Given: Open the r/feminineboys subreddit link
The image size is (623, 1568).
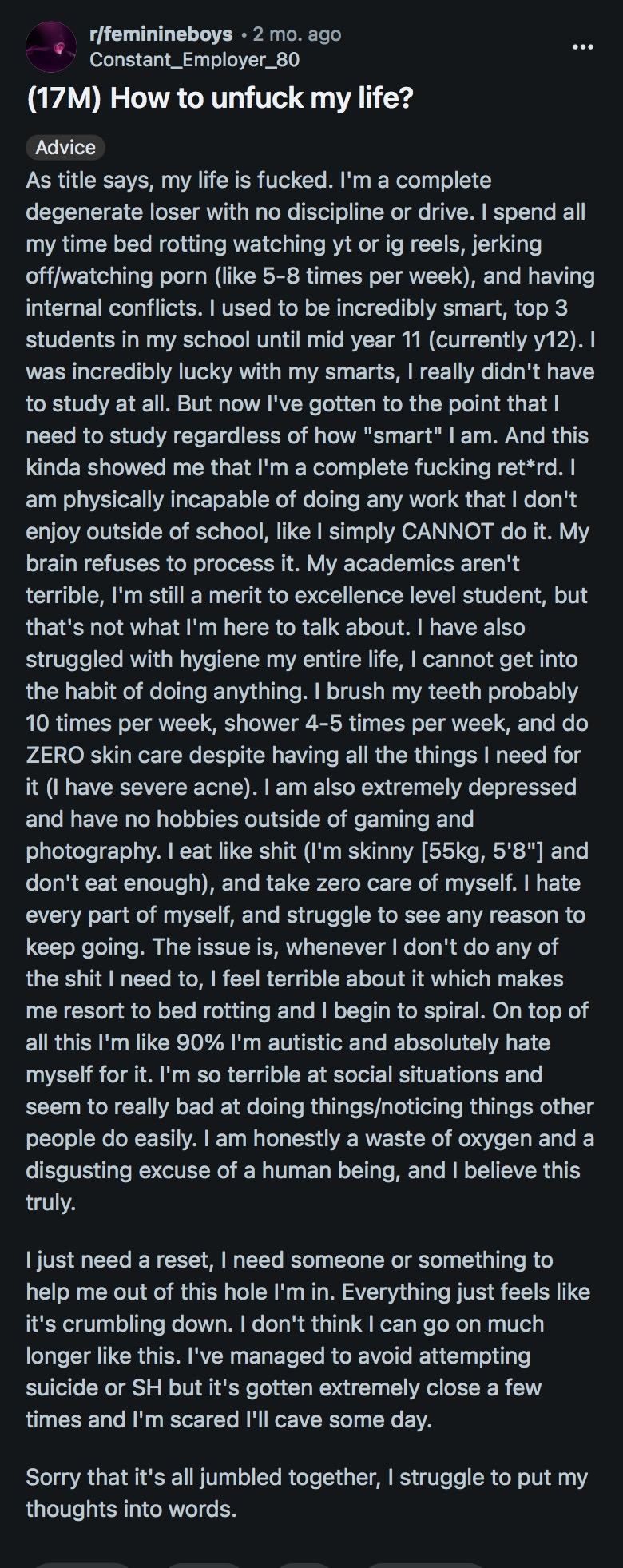Looking at the screenshot, I should (x=161, y=34).
